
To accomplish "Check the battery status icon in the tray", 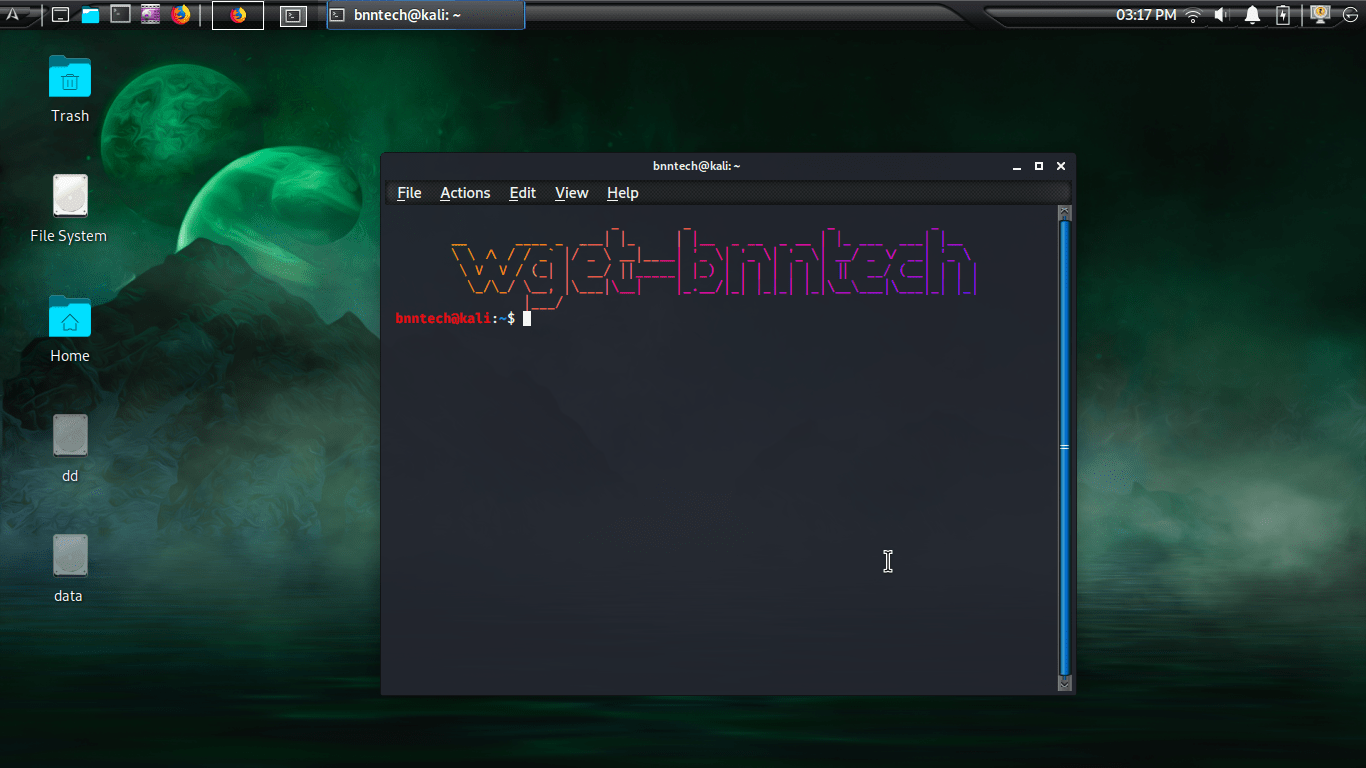I will (1283, 15).
